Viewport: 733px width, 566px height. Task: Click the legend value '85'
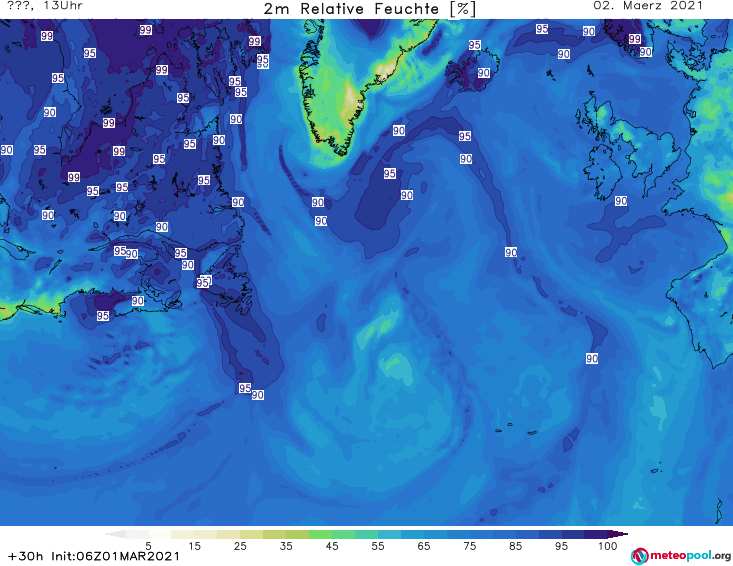[515, 546]
